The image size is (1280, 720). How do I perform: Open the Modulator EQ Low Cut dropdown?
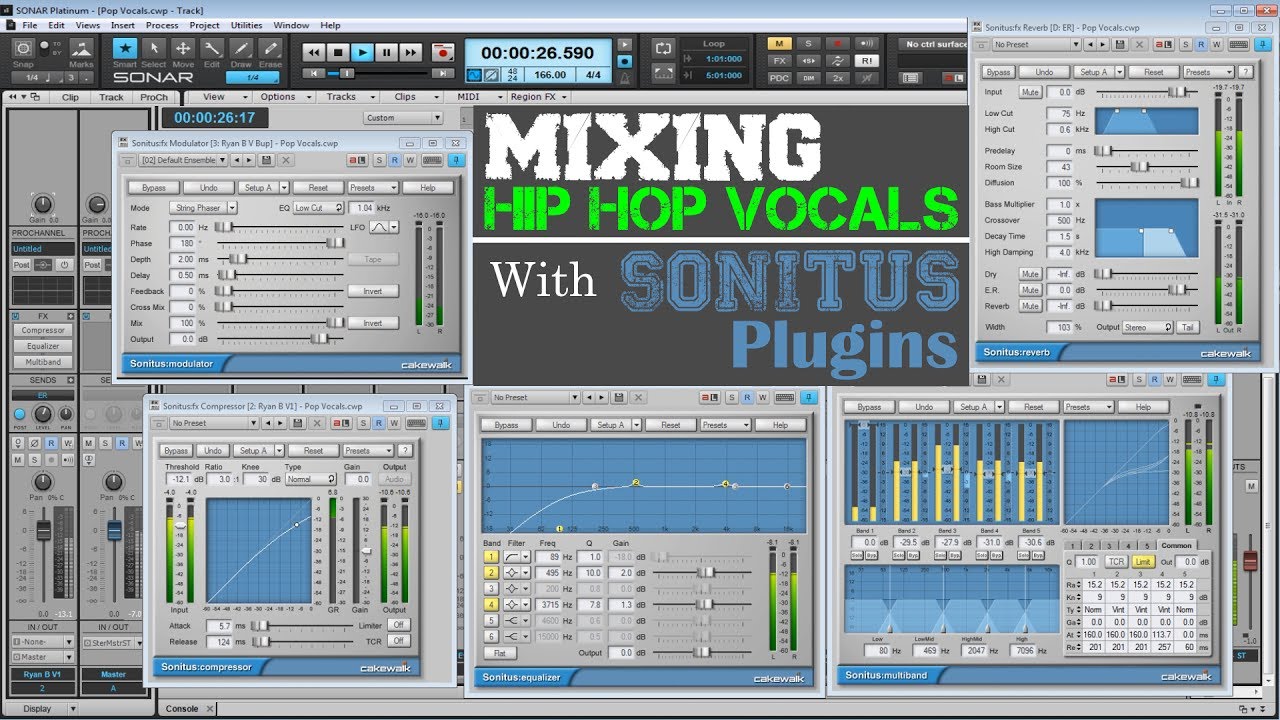(x=318, y=208)
